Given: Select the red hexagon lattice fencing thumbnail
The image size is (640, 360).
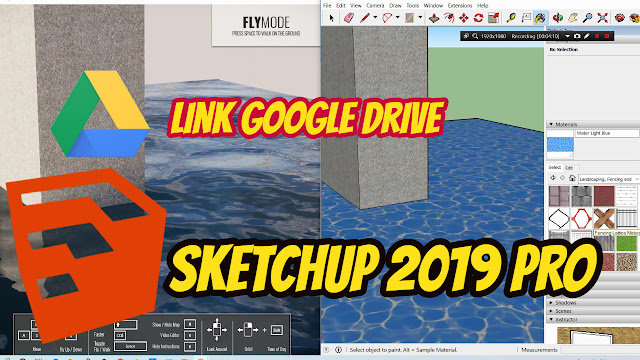Looking at the screenshot, I should click(581, 219).
